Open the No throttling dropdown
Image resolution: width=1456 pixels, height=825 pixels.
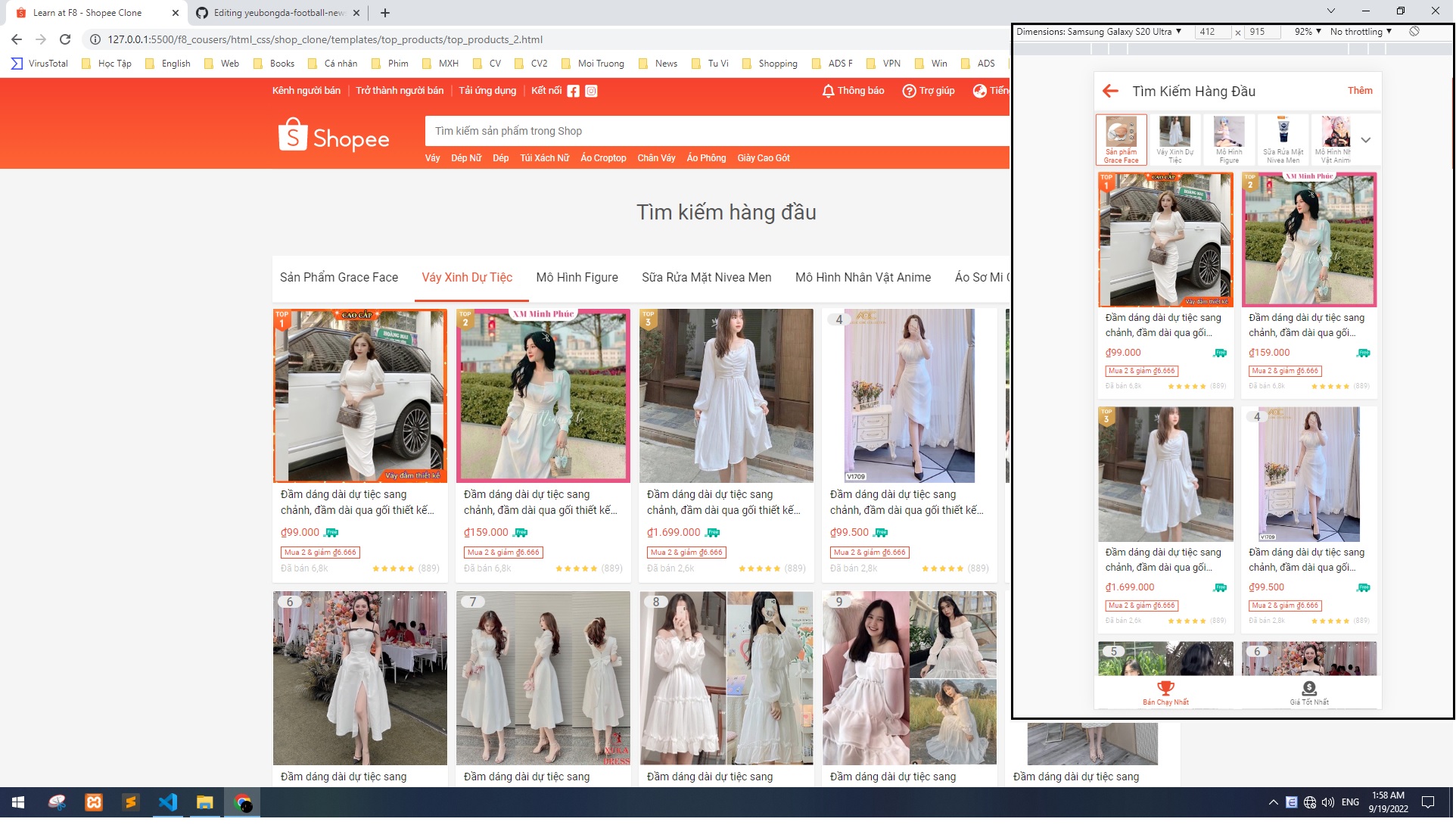1360,32
